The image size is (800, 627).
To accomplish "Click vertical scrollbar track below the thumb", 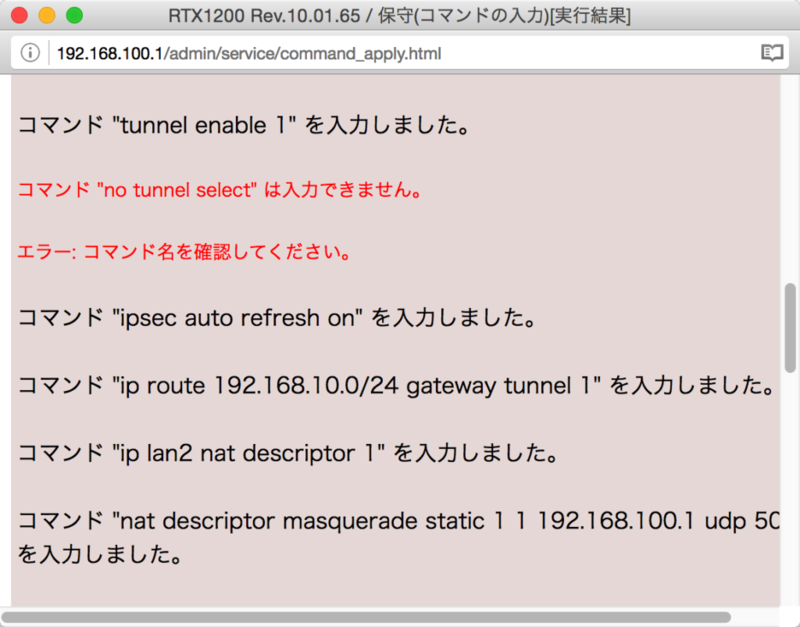I will click(790, 480).
